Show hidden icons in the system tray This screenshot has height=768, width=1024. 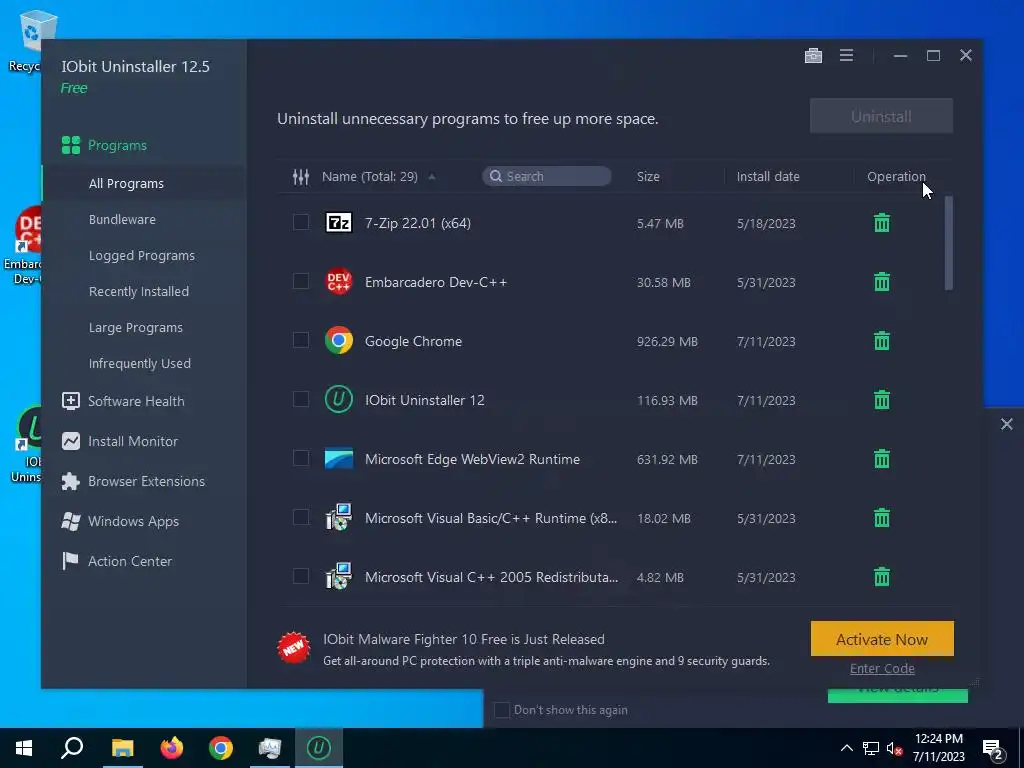tap(846, 748)
